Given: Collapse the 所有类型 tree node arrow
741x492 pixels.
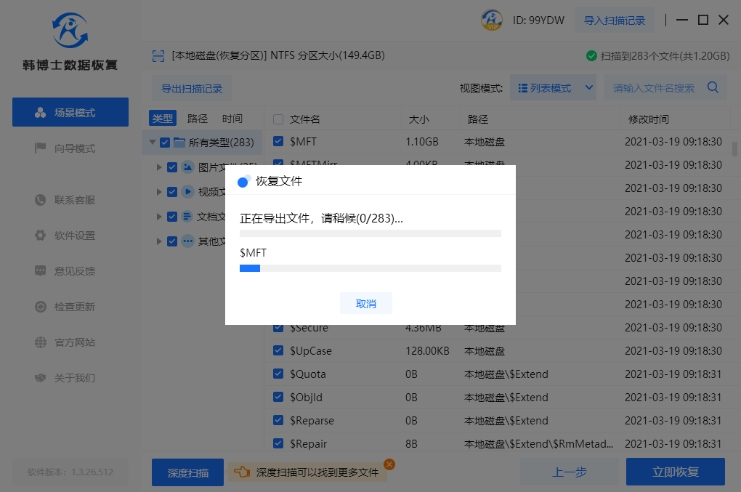Looking at the screenshot, I should (153, 143).
